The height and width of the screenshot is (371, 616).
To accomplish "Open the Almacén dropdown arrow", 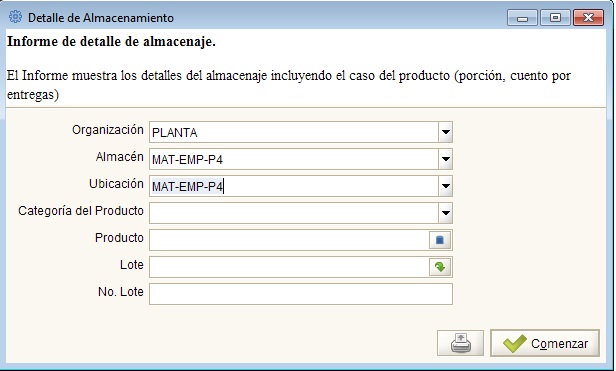I will (446, 159).
